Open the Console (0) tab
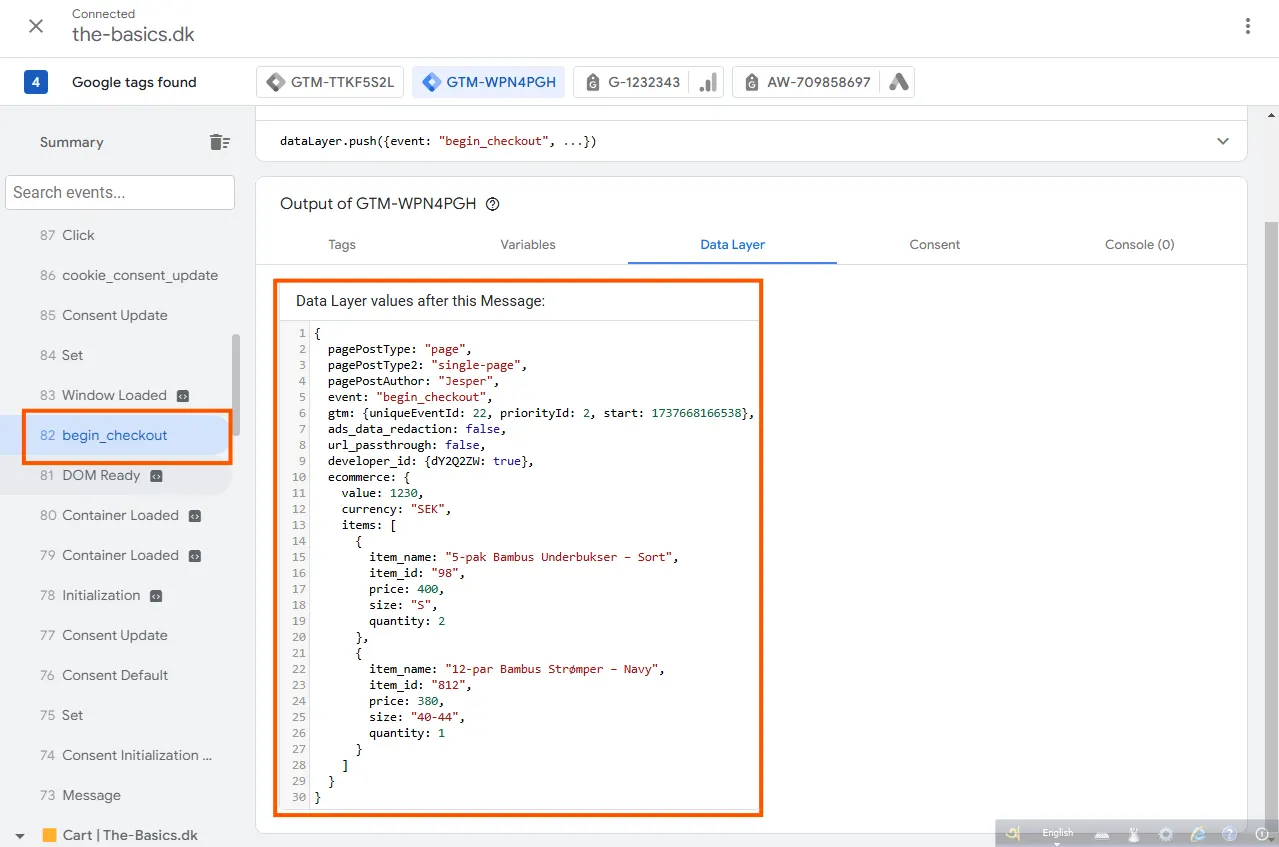 tap(1140, 244)
